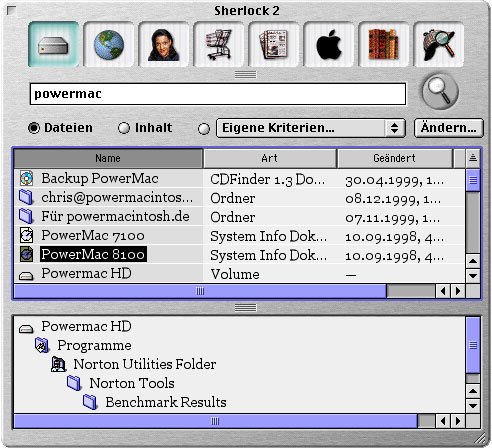Choose the custom criteria radio button
This screenshot has width=492, height=448.
pyautogui.click(x=204, y=129)
